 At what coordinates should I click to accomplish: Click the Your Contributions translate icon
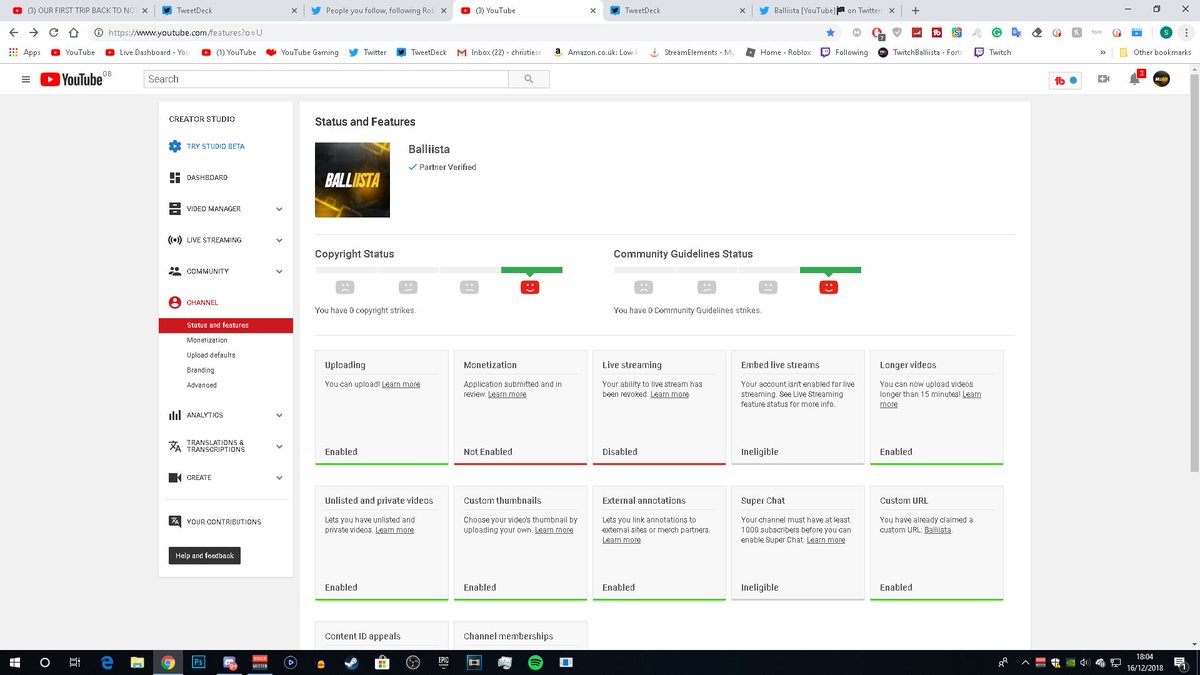click(x=175, y=522)
